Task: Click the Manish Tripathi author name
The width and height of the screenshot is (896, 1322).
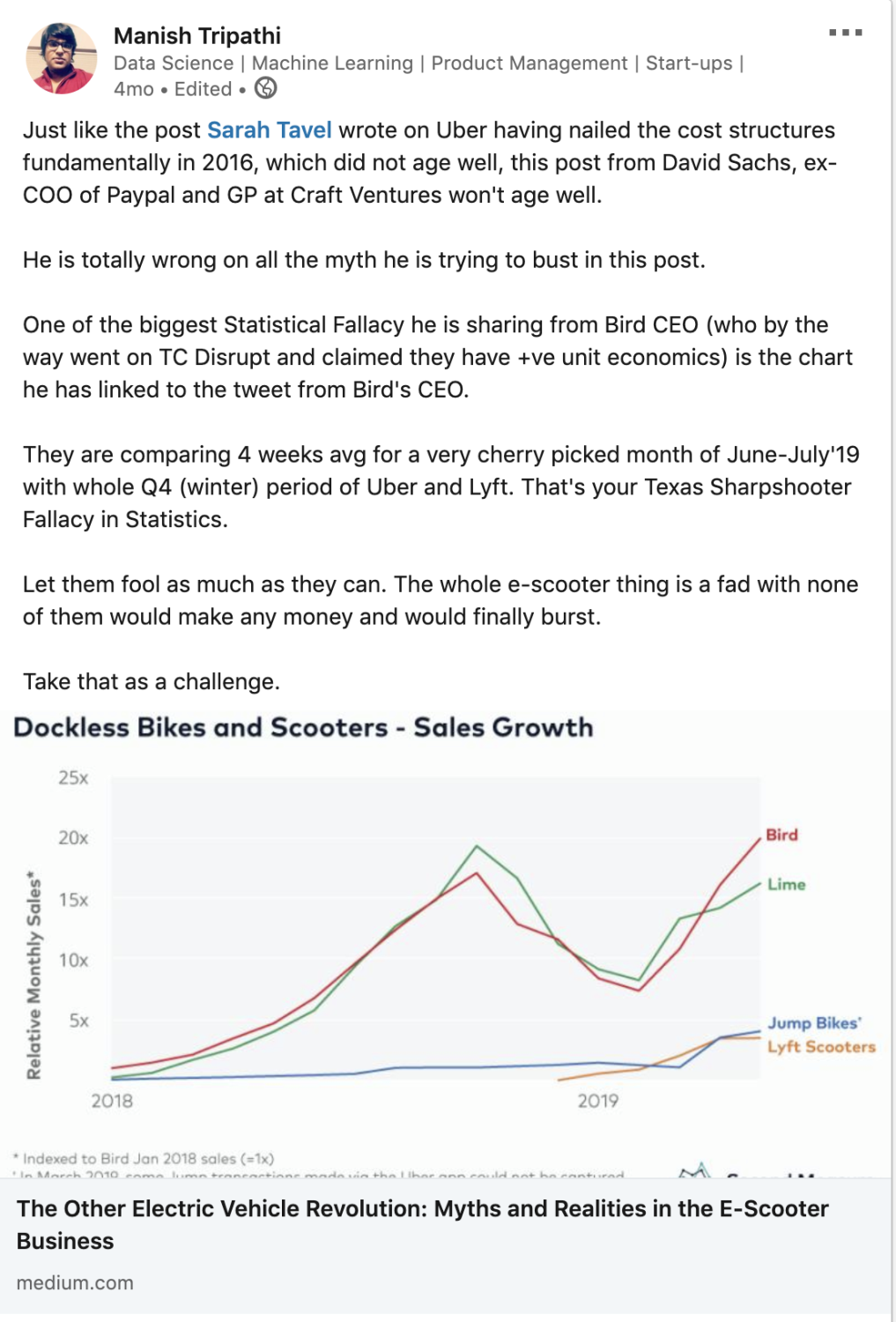Action: pyautogui.click(x=197, y=36)
